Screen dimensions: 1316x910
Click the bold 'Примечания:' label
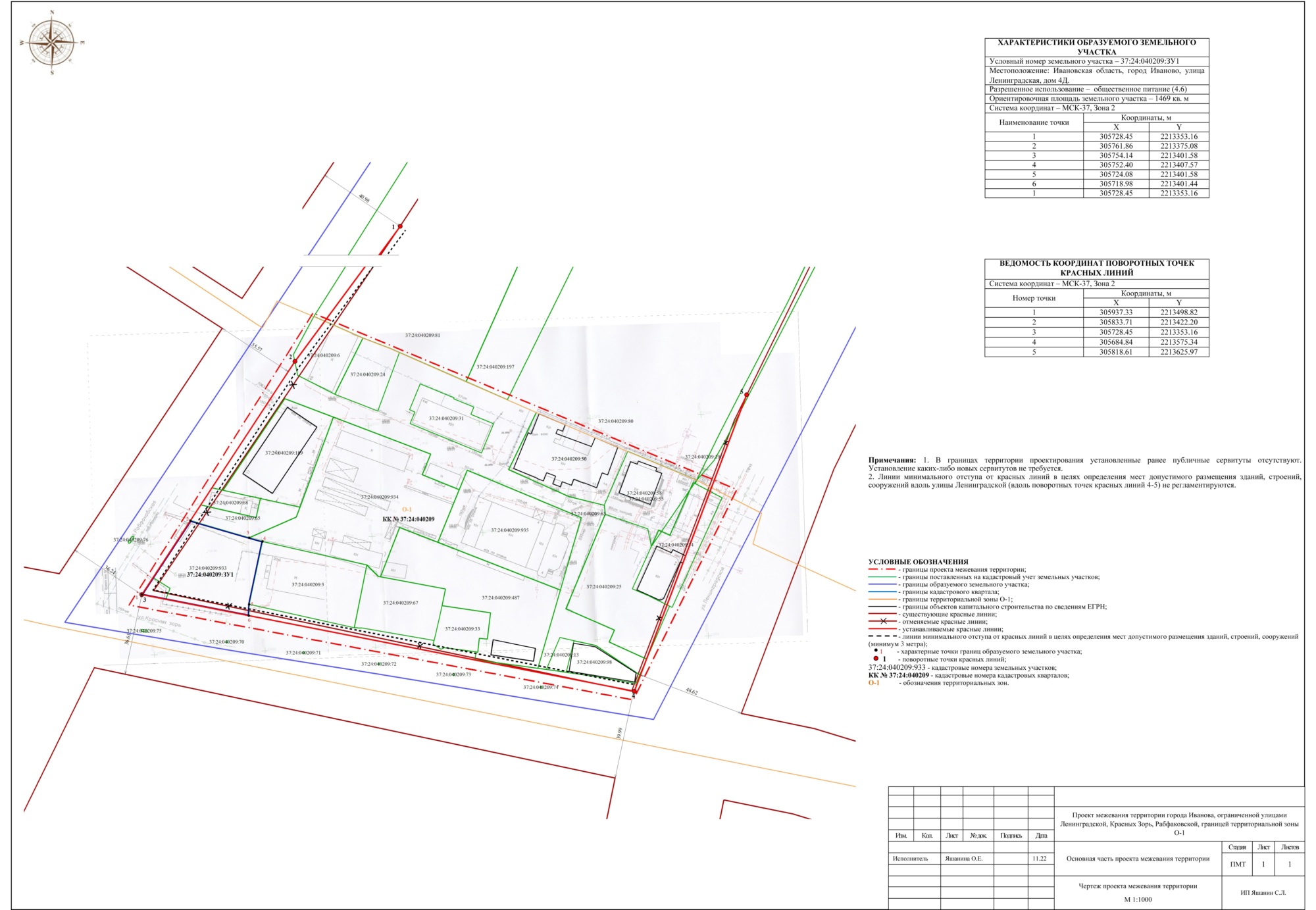(892, 461)
